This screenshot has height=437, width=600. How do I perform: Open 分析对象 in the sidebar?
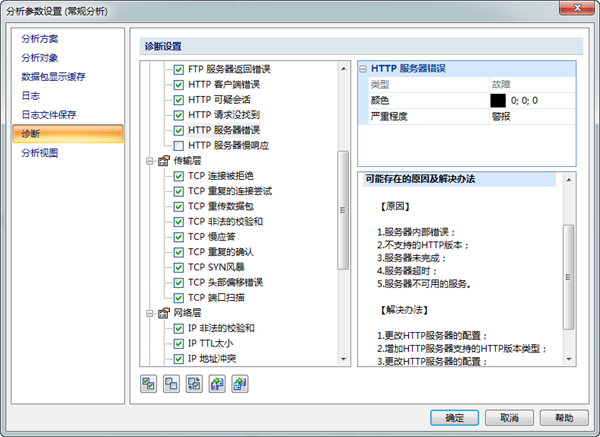click(x=40, y=58)
